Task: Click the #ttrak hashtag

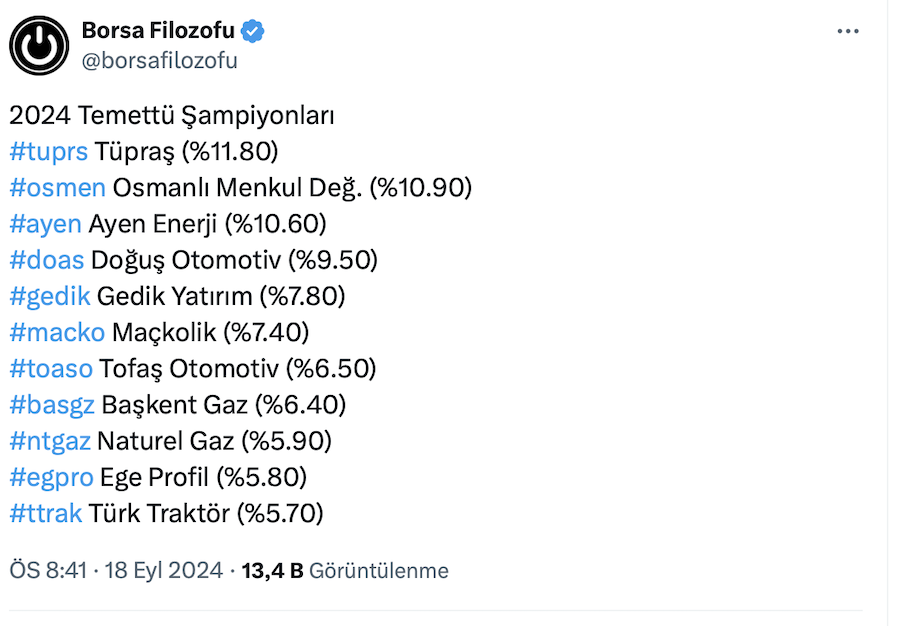Action: tap(45, 513)
